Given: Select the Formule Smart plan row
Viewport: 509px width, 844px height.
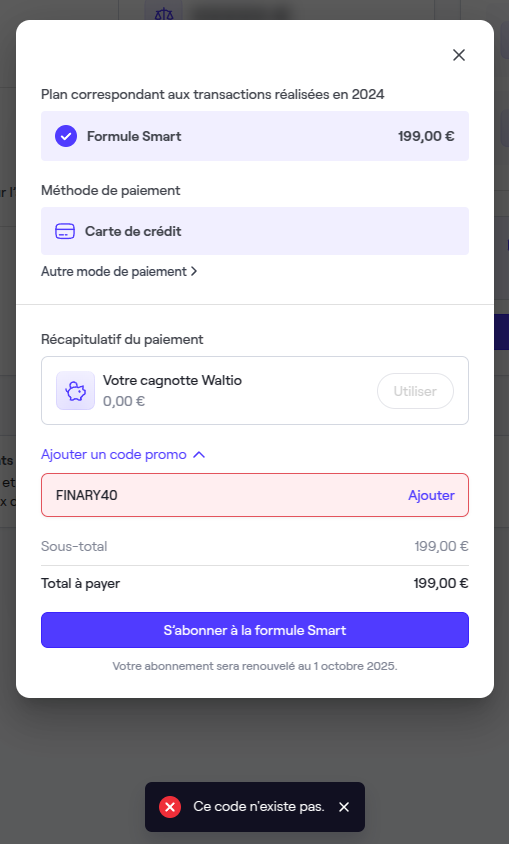Looking at the screenshot, I should click(x=254, y=136).
